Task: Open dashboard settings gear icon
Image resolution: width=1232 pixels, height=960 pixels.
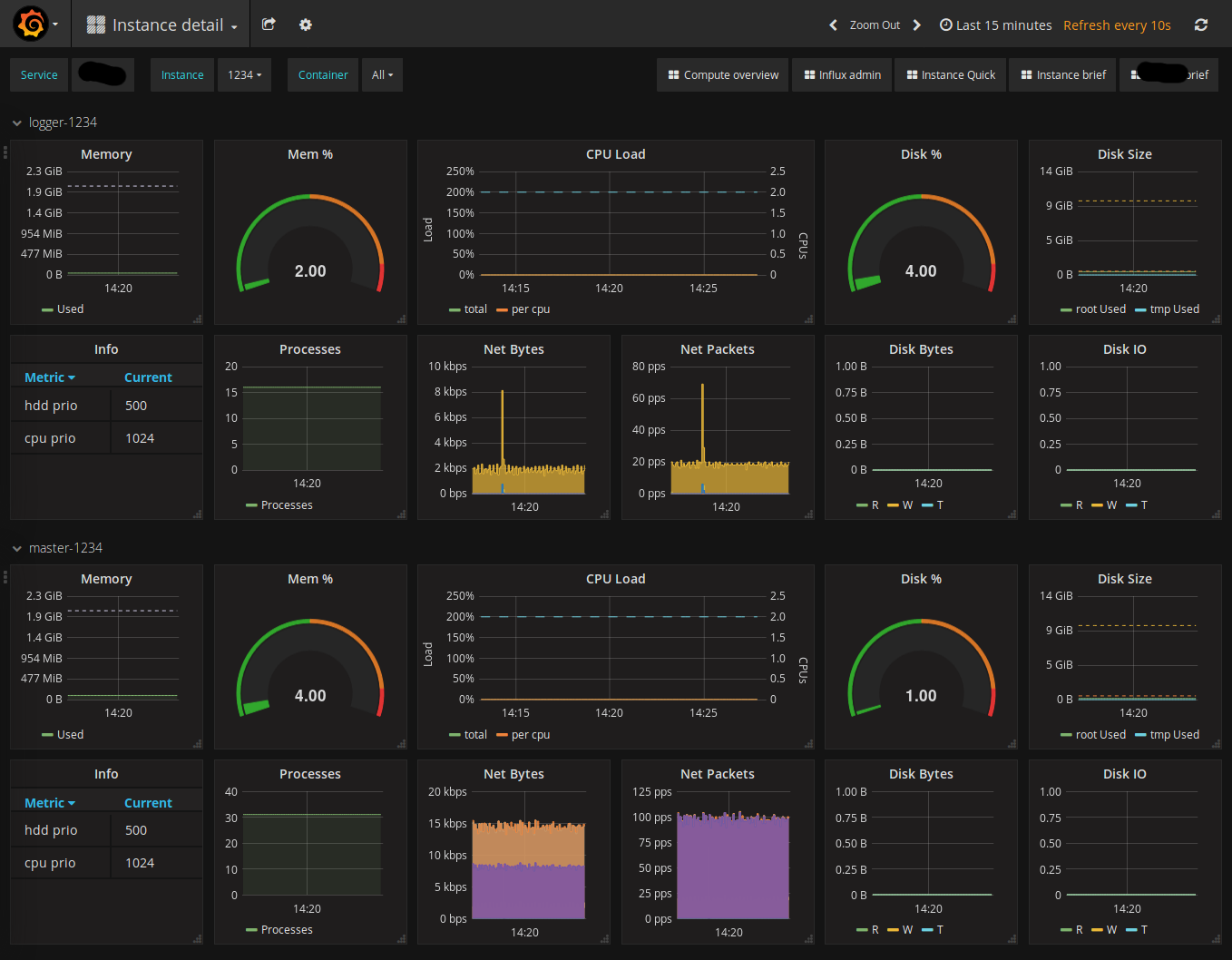Action: coord(306,24)
